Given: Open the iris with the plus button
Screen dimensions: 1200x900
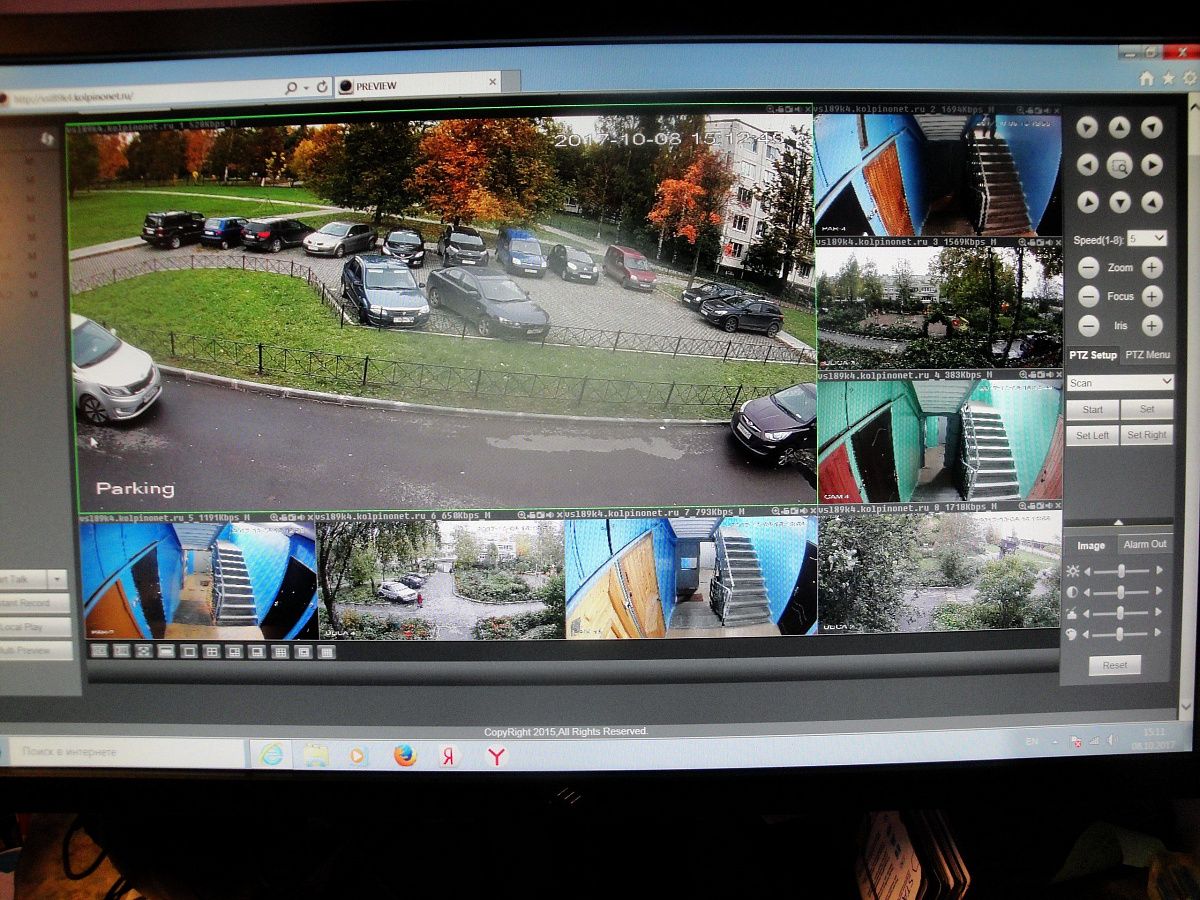Looking at the screenshot, I should coord(1152,325).
